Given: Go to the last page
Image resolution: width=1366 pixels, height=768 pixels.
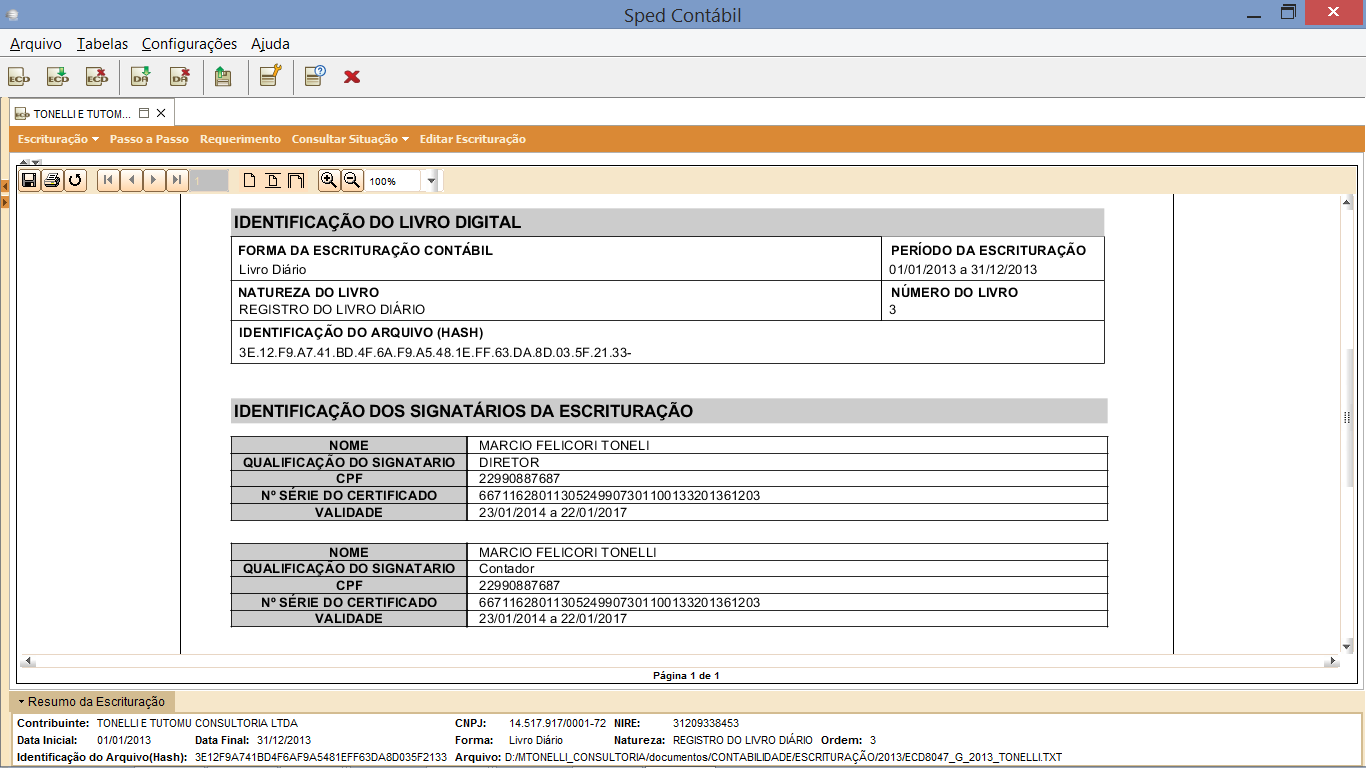Looking at the screenshot, I should (x=177, y=180).
